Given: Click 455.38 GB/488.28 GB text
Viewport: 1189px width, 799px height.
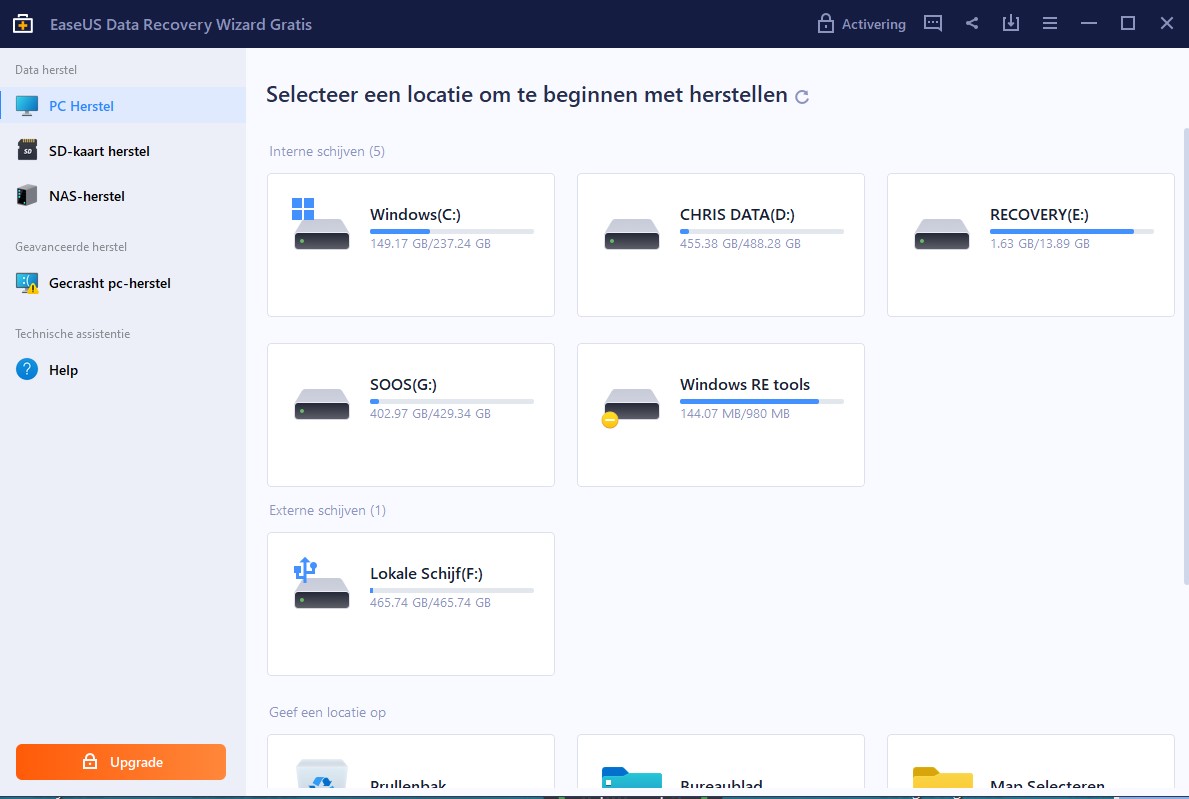Looking at the screenshot, I should point(740,243).
